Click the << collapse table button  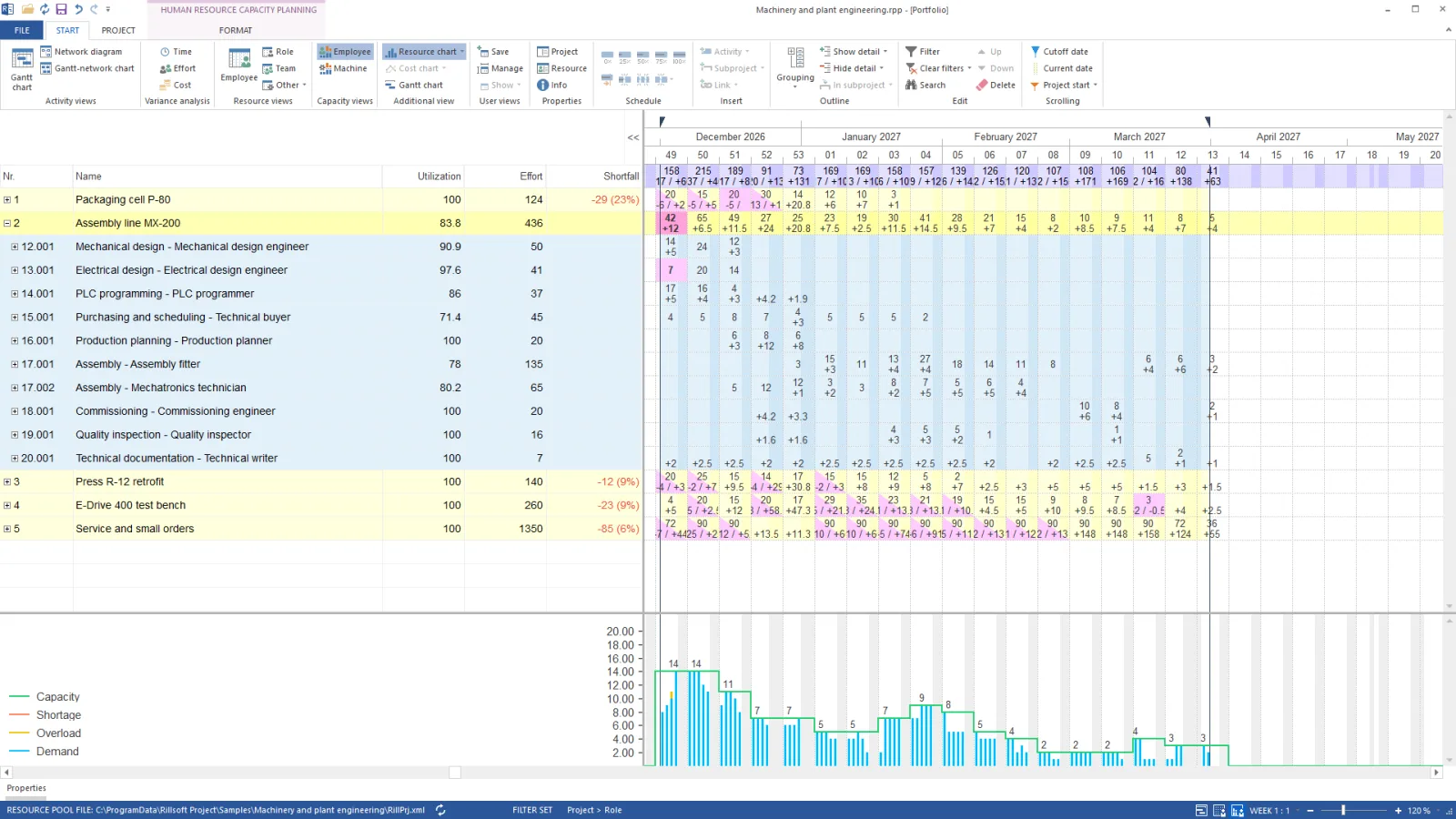coord(633,137)
